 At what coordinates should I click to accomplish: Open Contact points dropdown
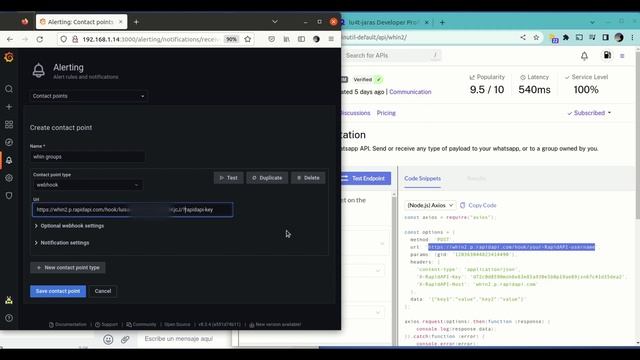(89, 96)
